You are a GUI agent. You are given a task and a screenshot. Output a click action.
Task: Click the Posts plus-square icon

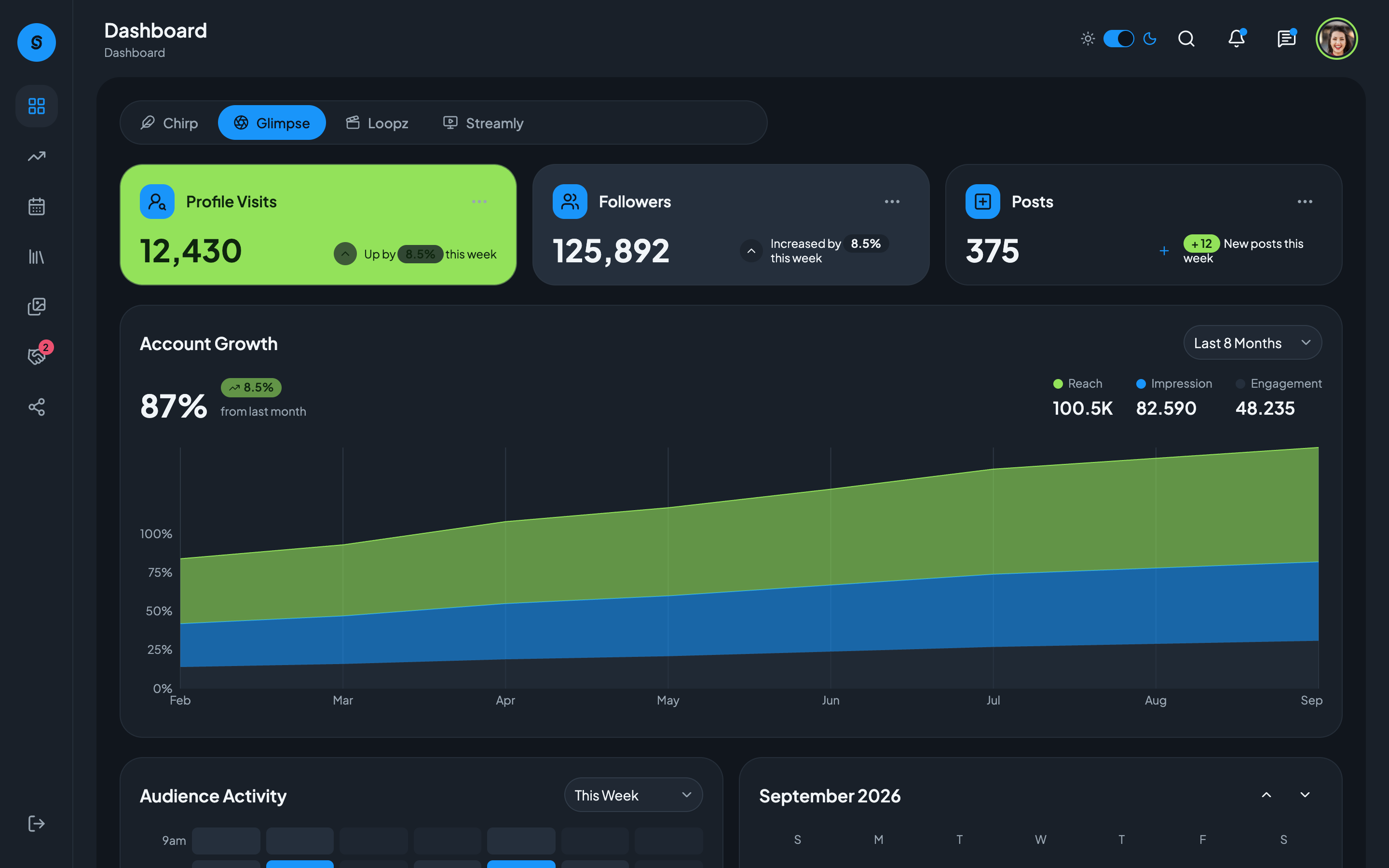coord(982,202)
